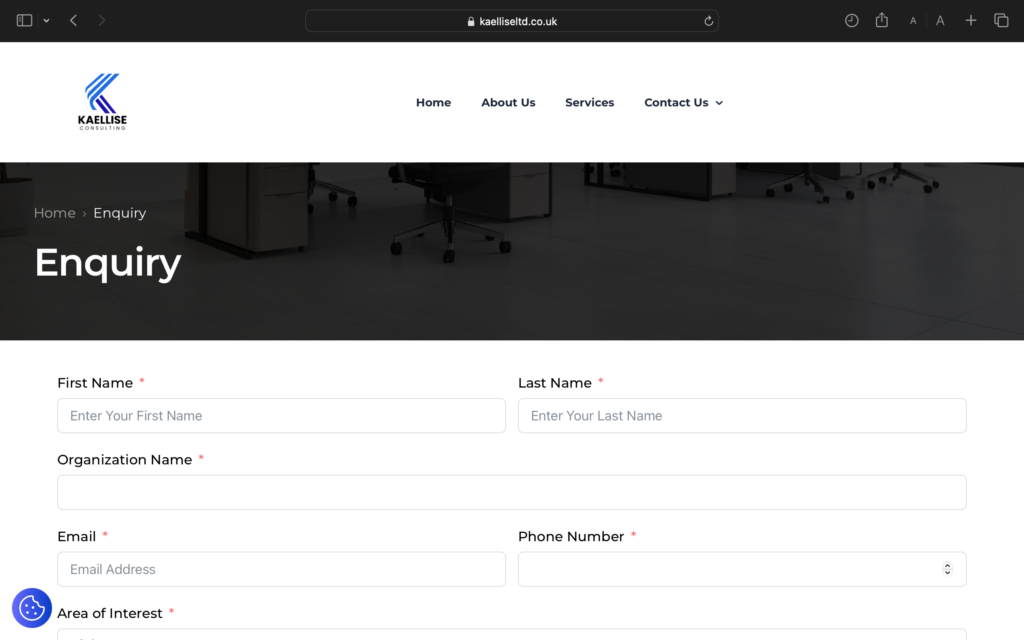The height and width of the screenshot is (640, 1024).
Task: Click the Phone Number stepper control
Action: (x=947, y=568)
